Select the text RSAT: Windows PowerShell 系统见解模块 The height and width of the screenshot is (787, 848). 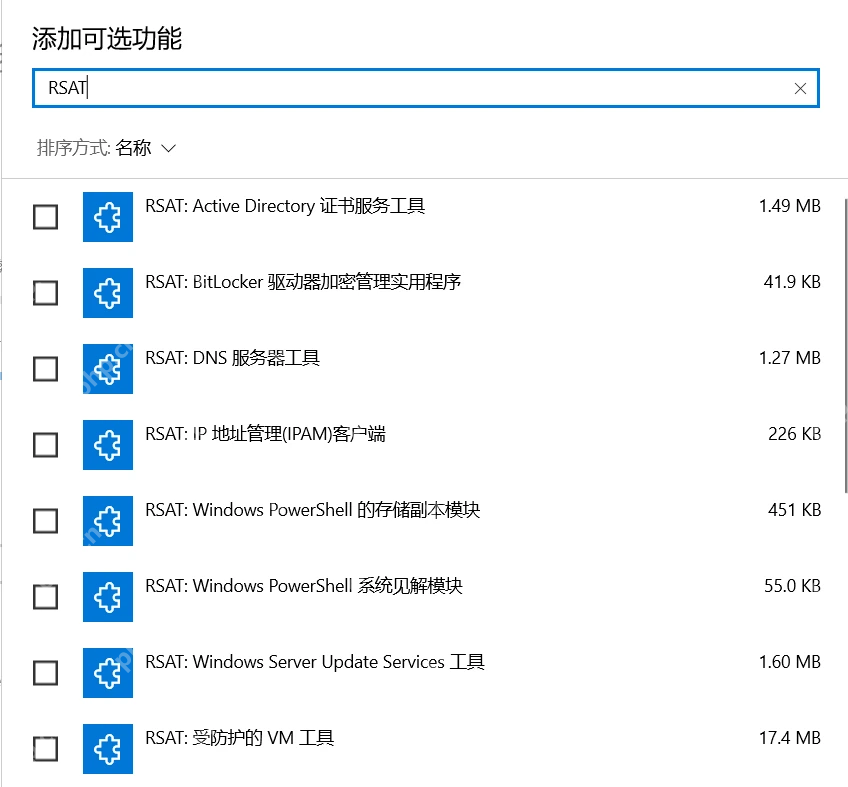coord(304,586)
